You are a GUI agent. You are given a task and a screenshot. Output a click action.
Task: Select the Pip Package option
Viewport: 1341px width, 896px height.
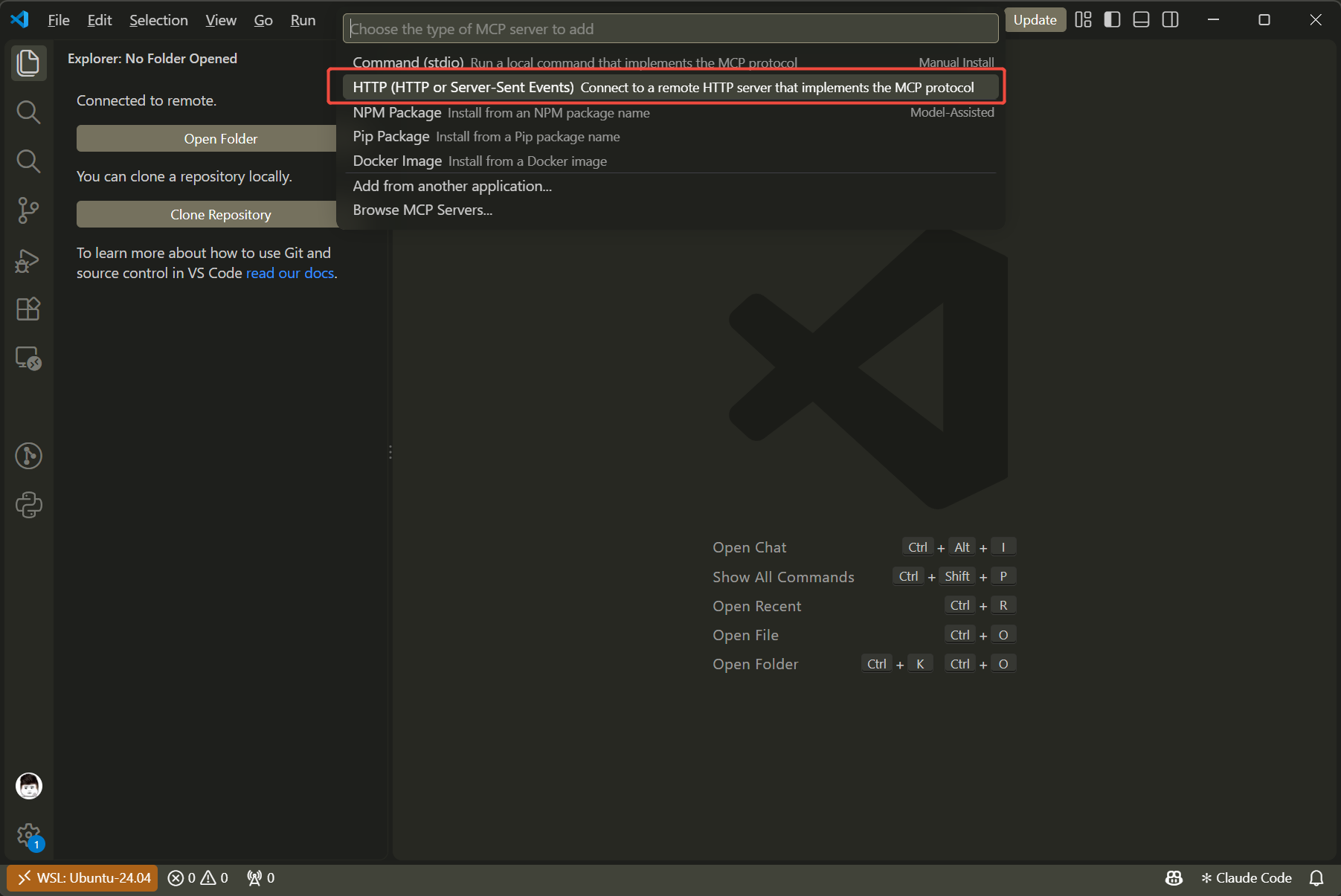pyautogui.click(x=670, y=137)
